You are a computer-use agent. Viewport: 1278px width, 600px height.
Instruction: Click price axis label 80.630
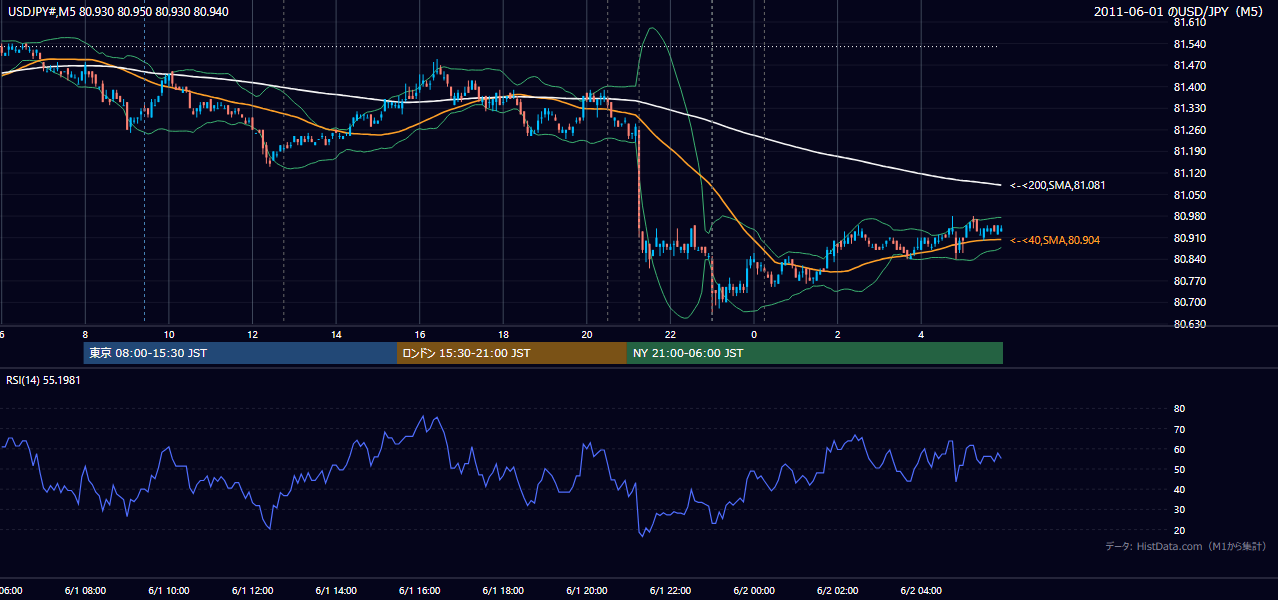pyautogui.click(x=1189, y=324)
